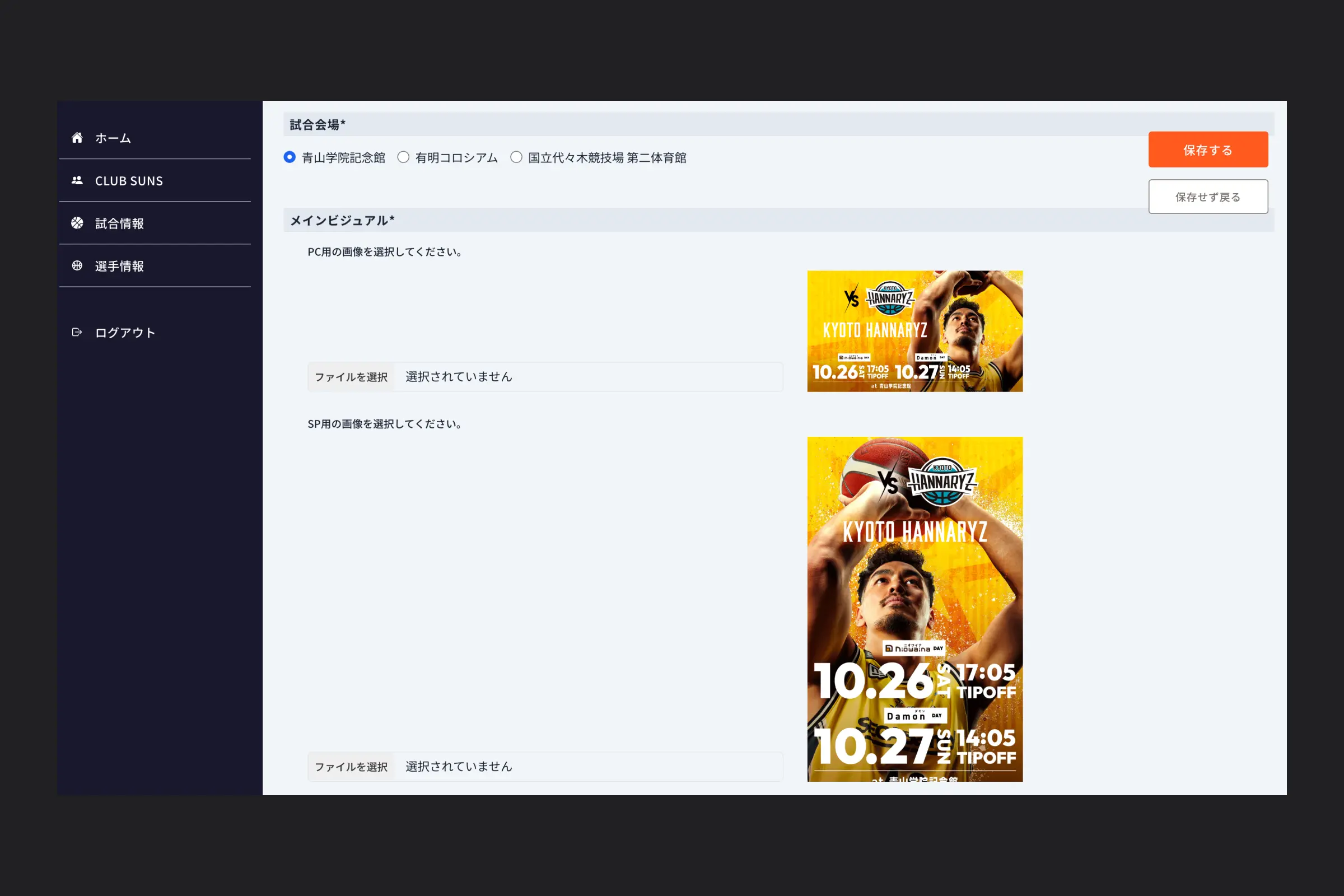The width and height of the screenshot is (1344, 896).
Task: Navigate to 試合情報 in the sidebar
Action: click(119, 223)
